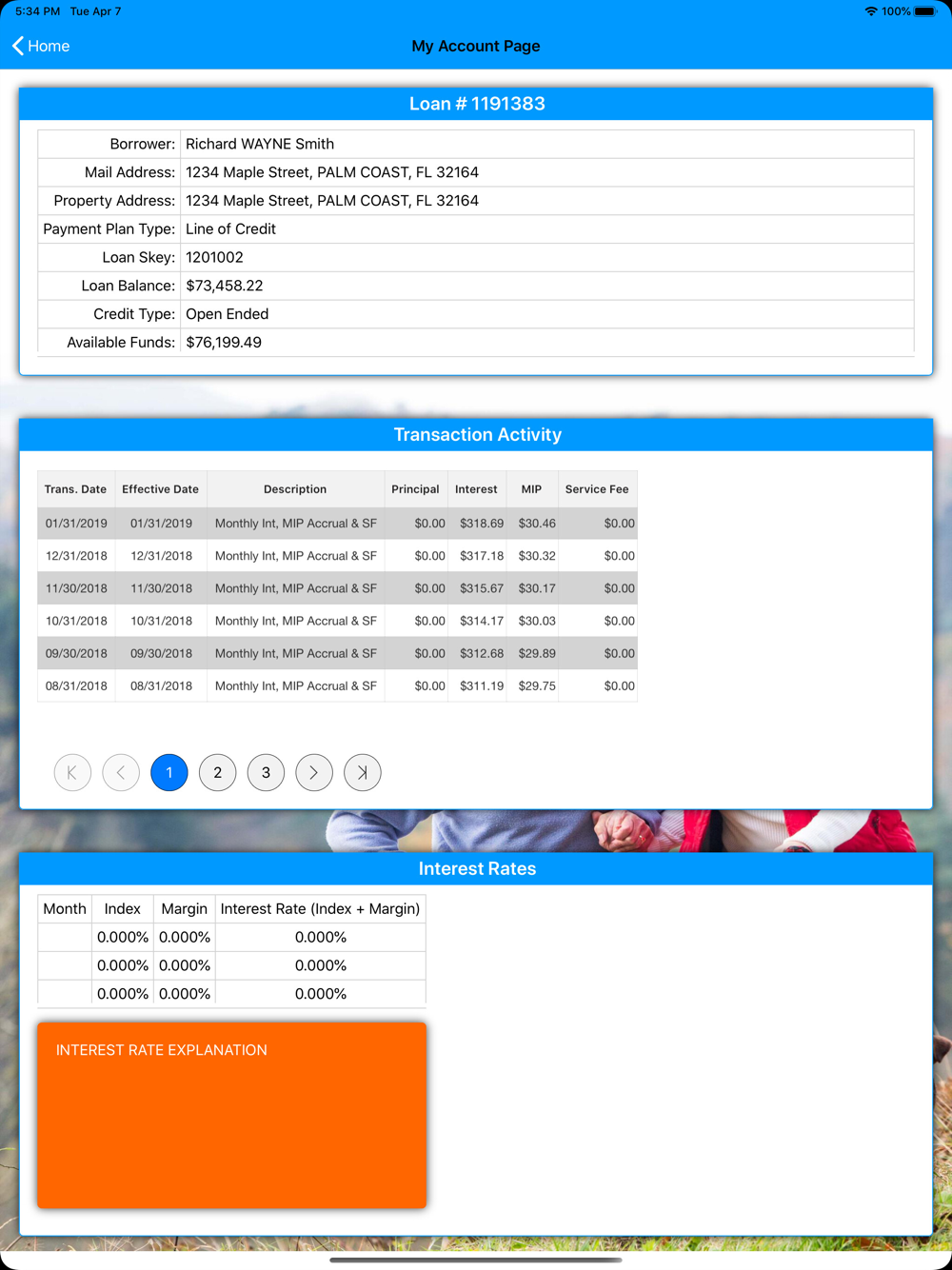Tap Loan Skey value 1201002
952x1270 pixels.
pos(214,257)
